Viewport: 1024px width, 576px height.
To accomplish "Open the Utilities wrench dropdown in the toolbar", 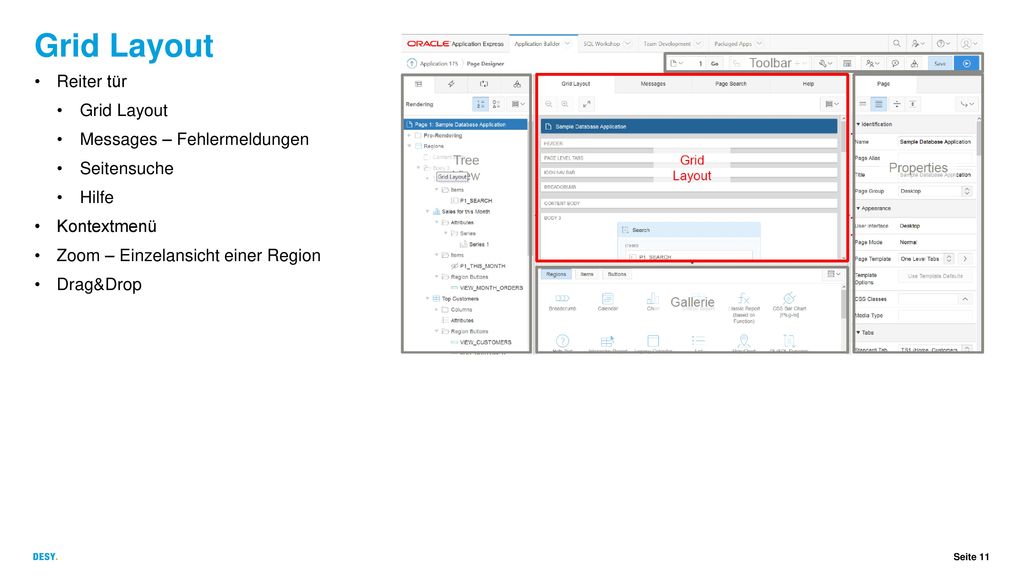I will point(825,63).
